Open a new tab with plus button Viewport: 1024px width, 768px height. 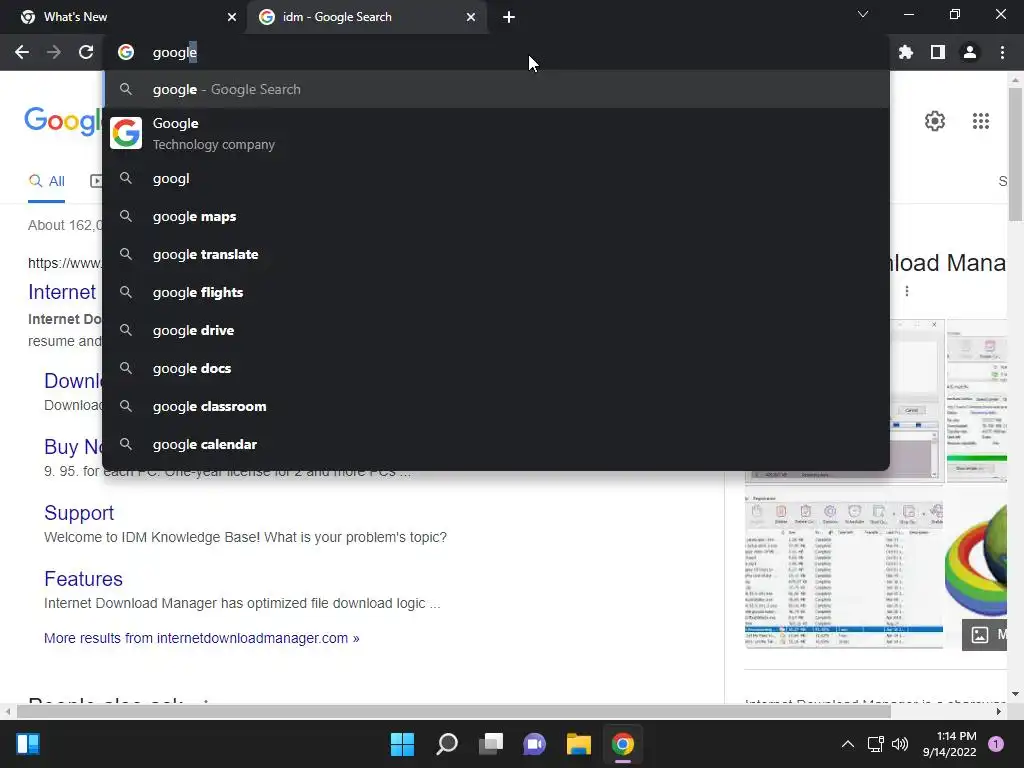(x=509, y=17)
